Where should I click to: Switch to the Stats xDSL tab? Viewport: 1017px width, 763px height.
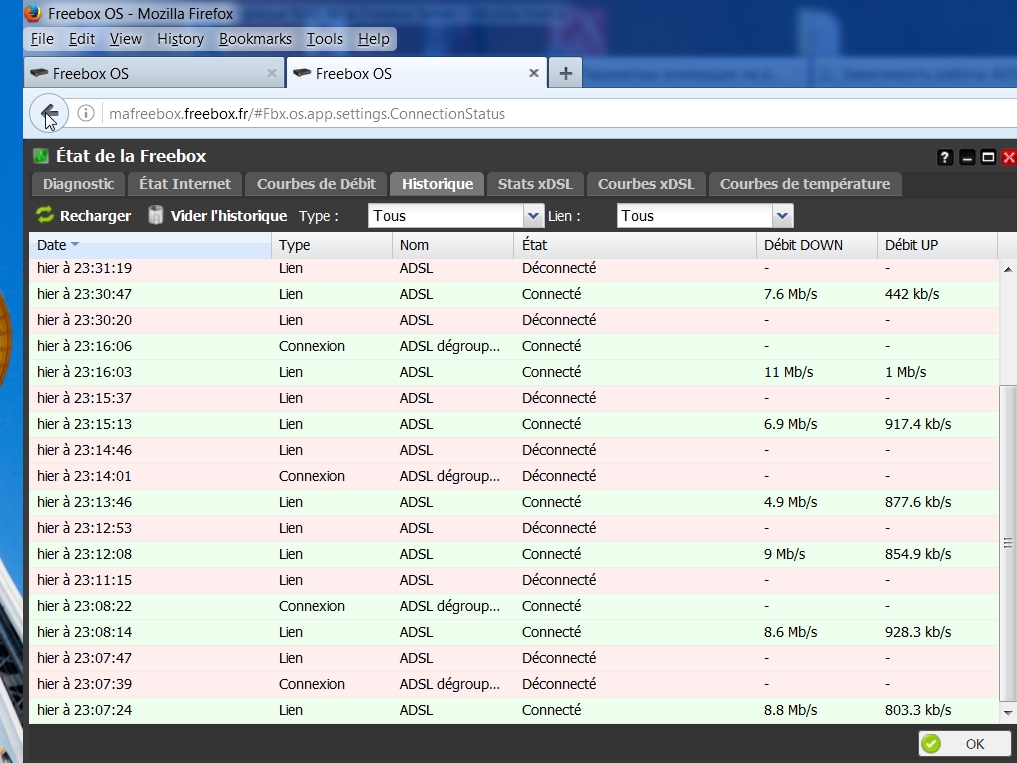pyautogui.click(x=535, y=184)
